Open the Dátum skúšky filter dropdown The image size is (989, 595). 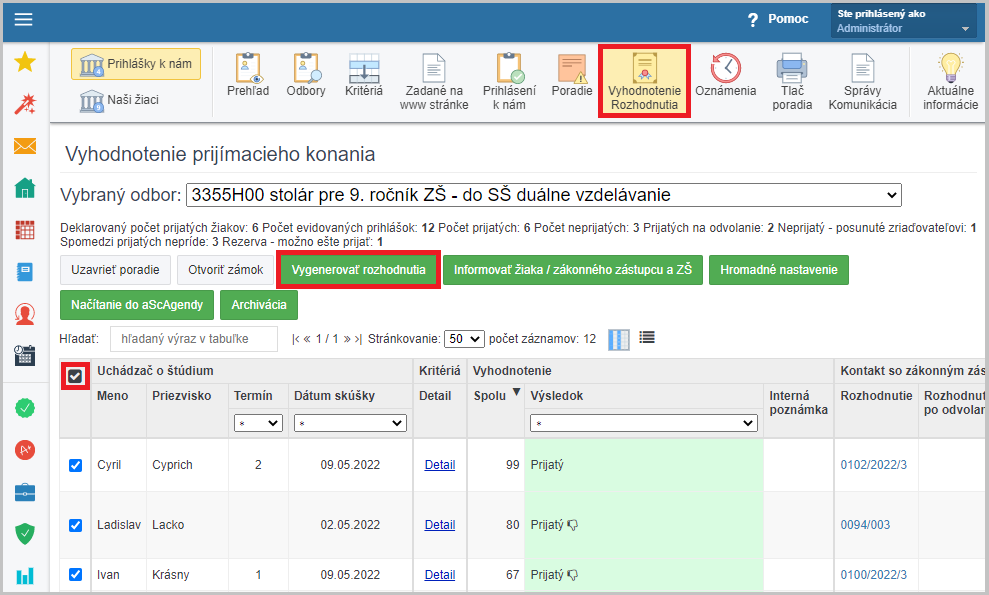(350, 423)
